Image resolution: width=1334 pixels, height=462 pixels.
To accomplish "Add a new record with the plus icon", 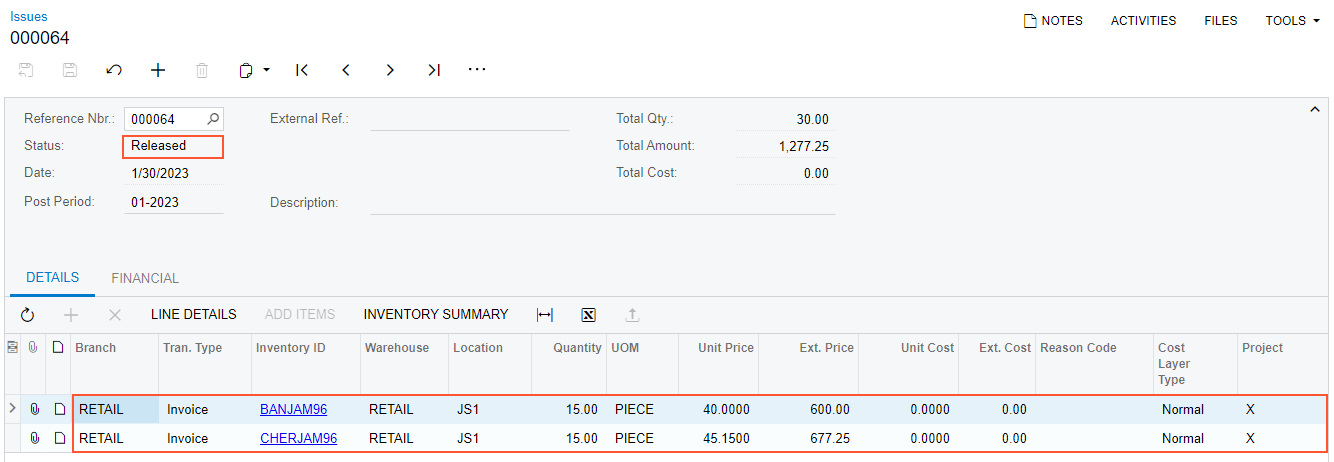I will tap(158, 70).
